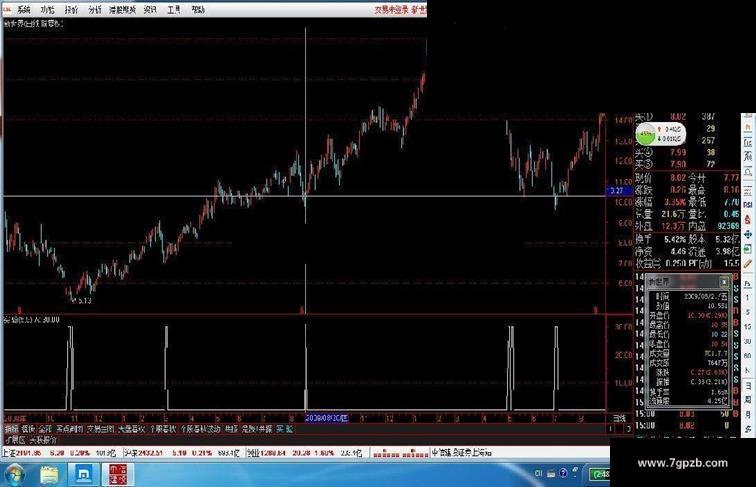Open the File Explorer taskbar icon

tap(49, 475)
